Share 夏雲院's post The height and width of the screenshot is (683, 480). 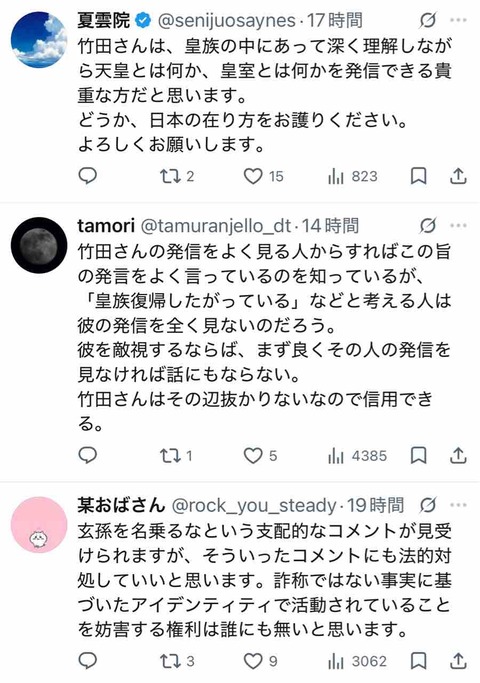[x=458, y=176]
